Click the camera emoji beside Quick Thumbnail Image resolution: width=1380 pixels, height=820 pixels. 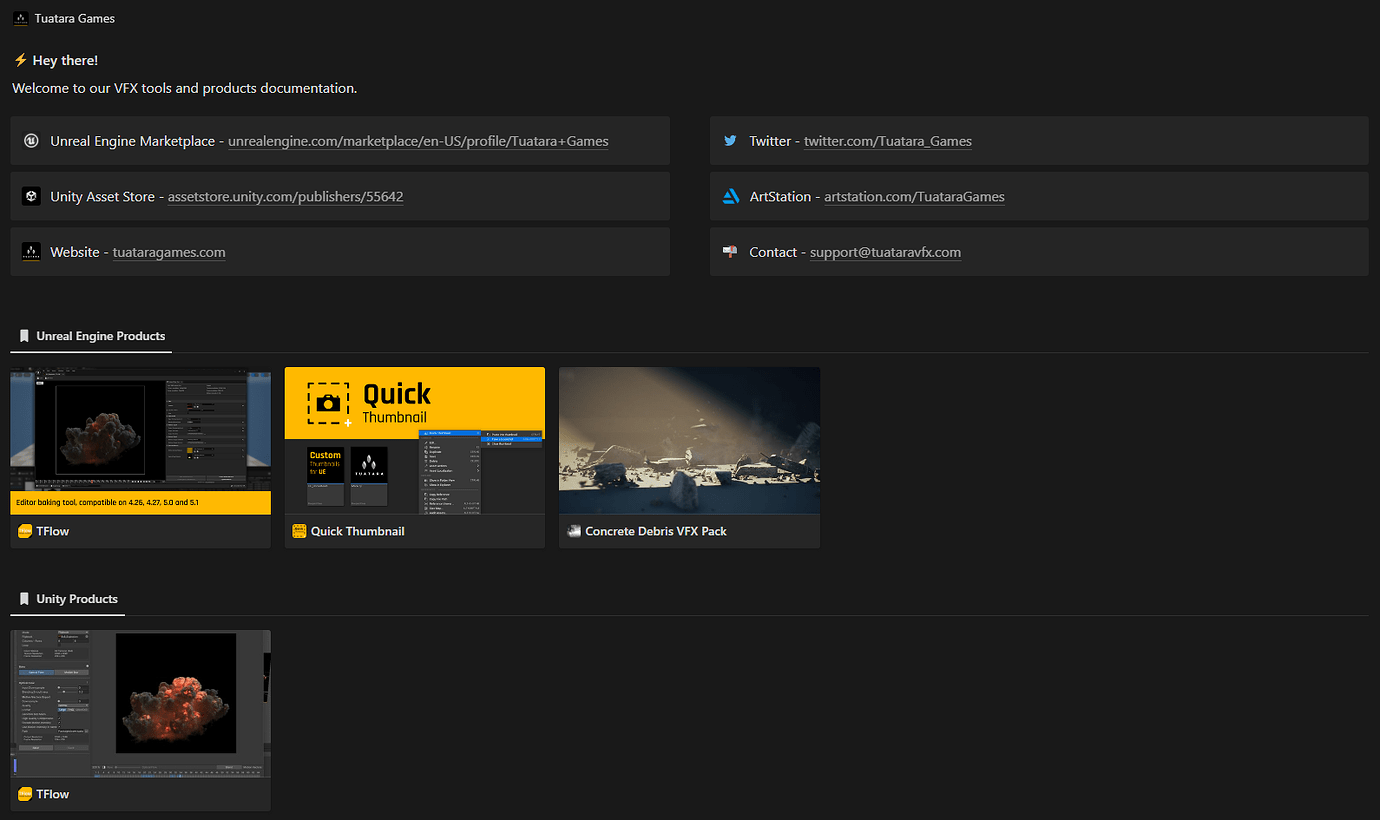298,531
